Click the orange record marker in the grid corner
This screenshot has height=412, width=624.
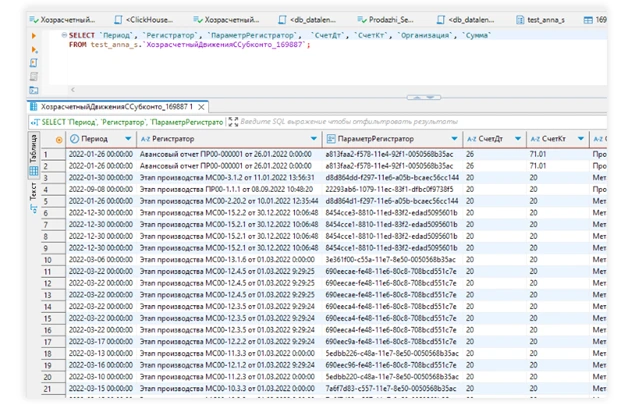click(x=59, y=139)
